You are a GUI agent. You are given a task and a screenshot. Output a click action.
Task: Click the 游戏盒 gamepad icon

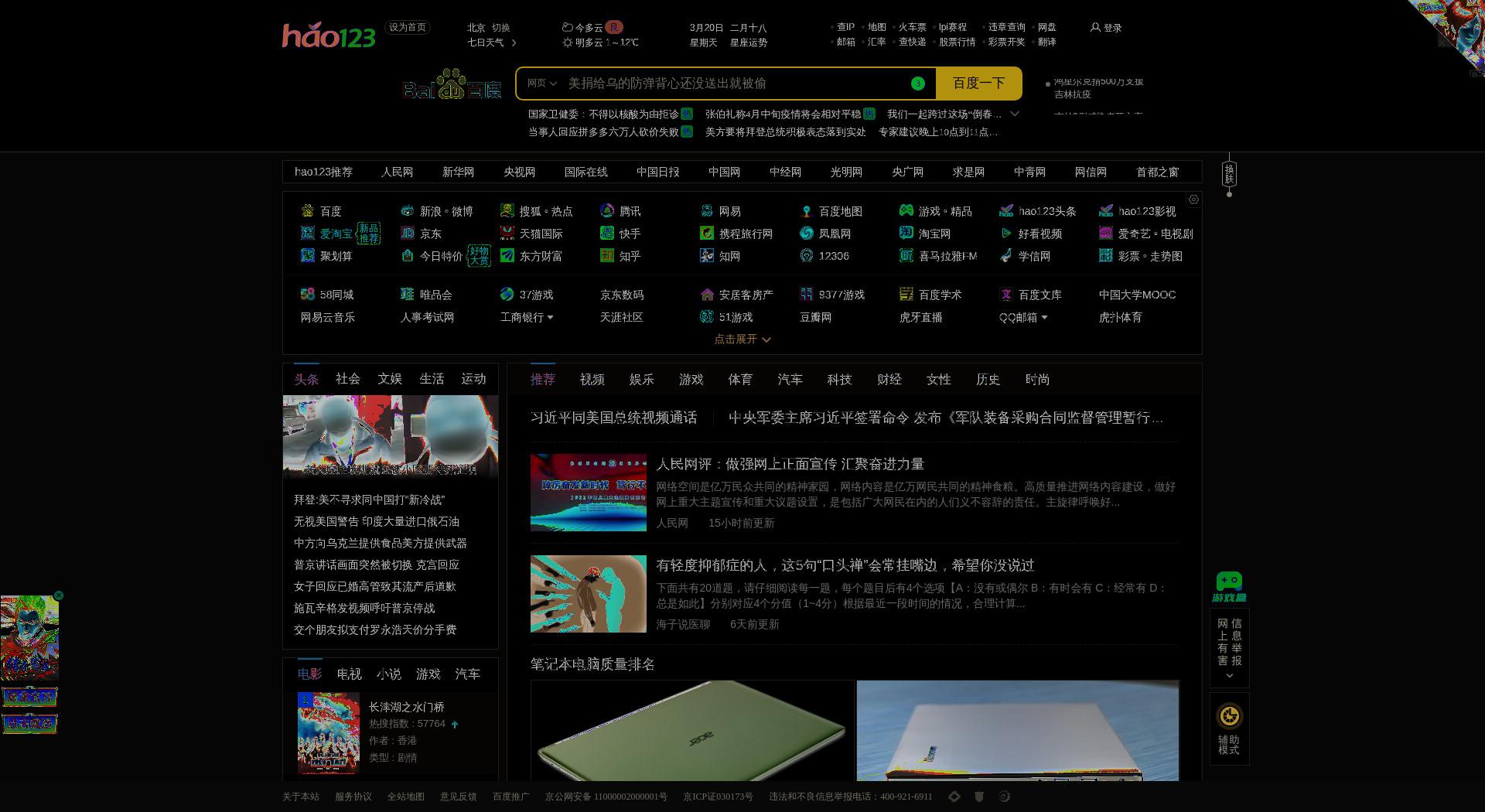pyautogui.click(x=1229, y=587)
